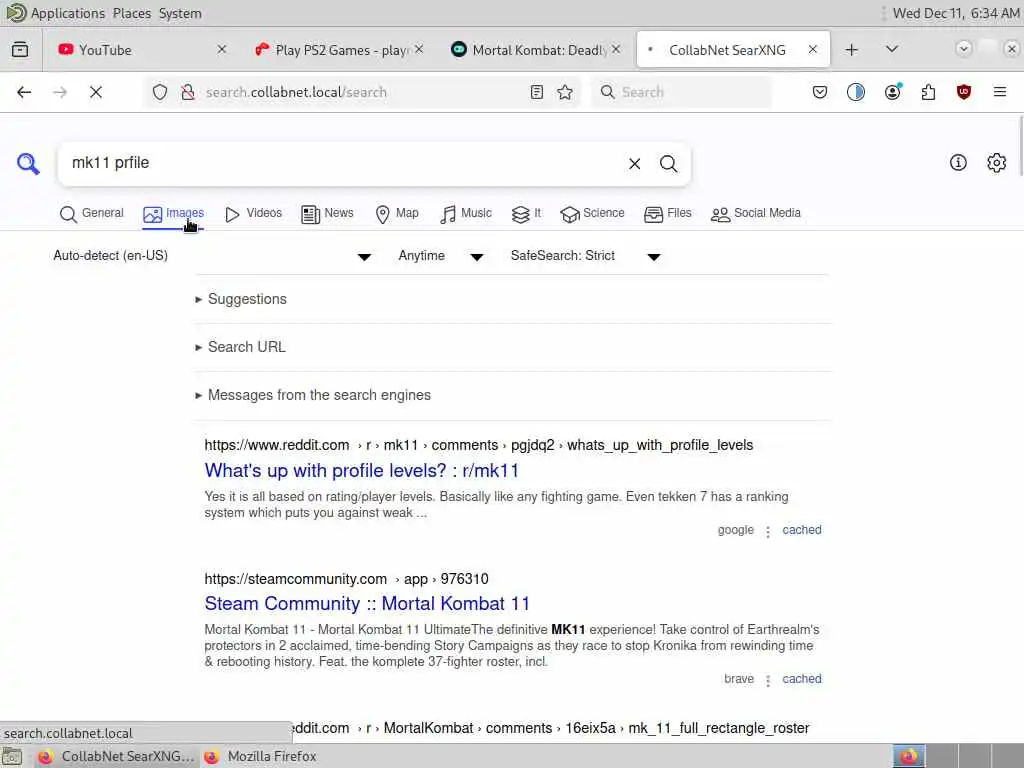The image size is (1024, 768).
Task: Select the Images search category
Action: [x=173, y=214]
